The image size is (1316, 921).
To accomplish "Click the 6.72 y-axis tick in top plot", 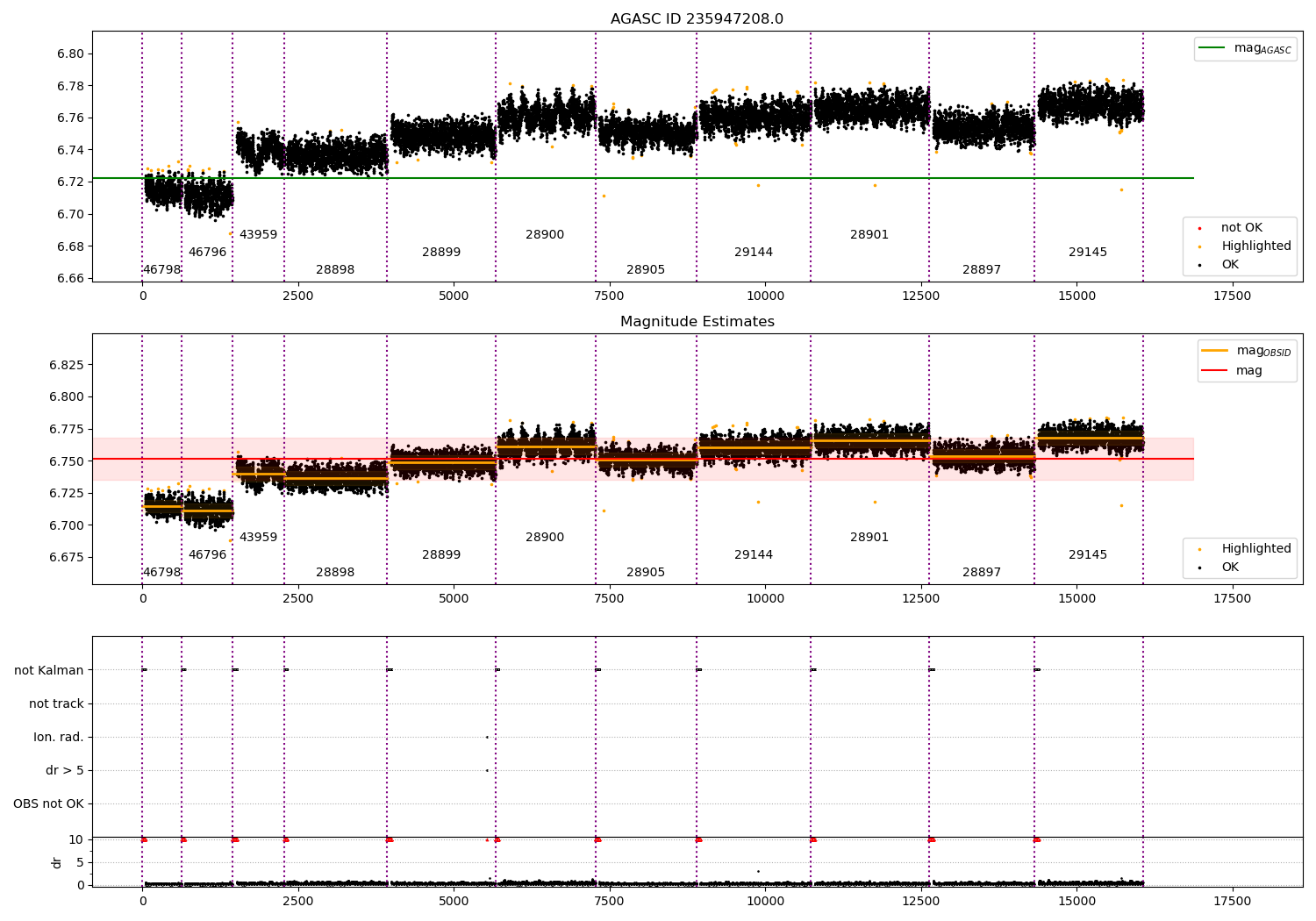I will tap(70, 182).
